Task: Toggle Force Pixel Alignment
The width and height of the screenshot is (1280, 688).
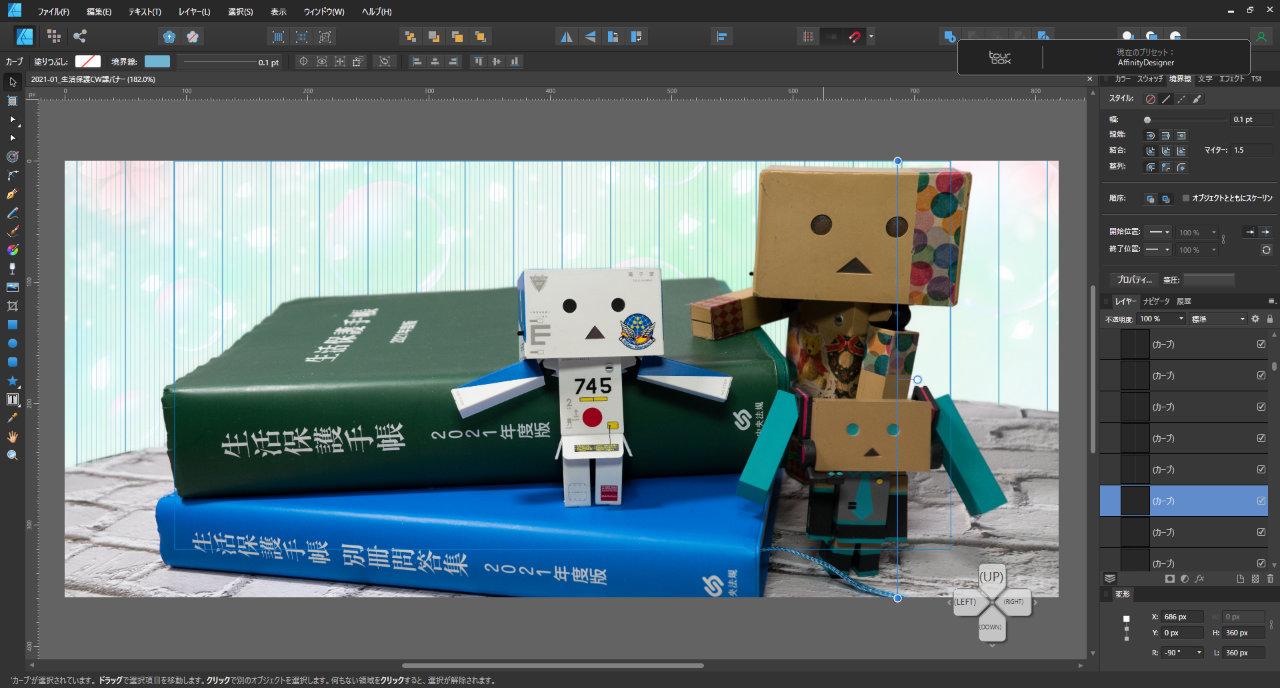Action: (x=807, y=36)
